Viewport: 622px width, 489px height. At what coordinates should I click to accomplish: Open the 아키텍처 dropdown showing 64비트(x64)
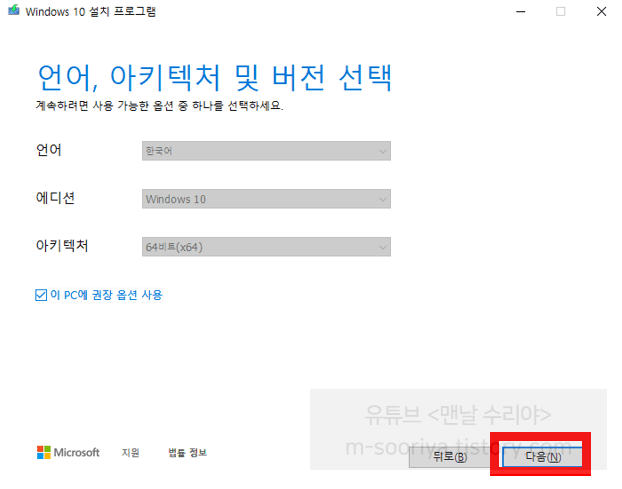(x=266, y=247)
